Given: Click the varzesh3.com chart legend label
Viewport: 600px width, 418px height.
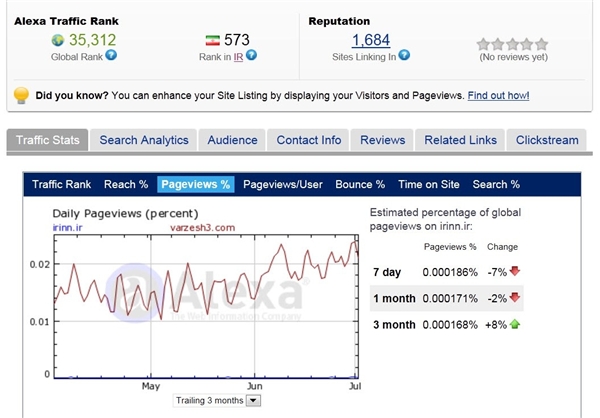Looking at the screenshot, I should point(202,228).
